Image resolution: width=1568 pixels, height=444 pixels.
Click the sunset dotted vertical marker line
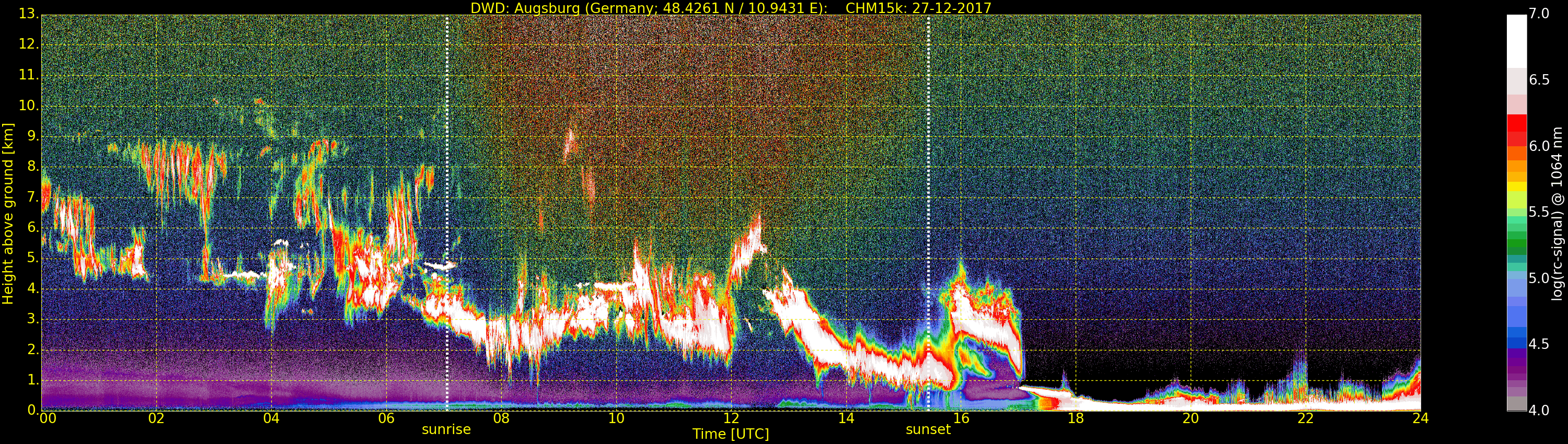tap(928, 213)
